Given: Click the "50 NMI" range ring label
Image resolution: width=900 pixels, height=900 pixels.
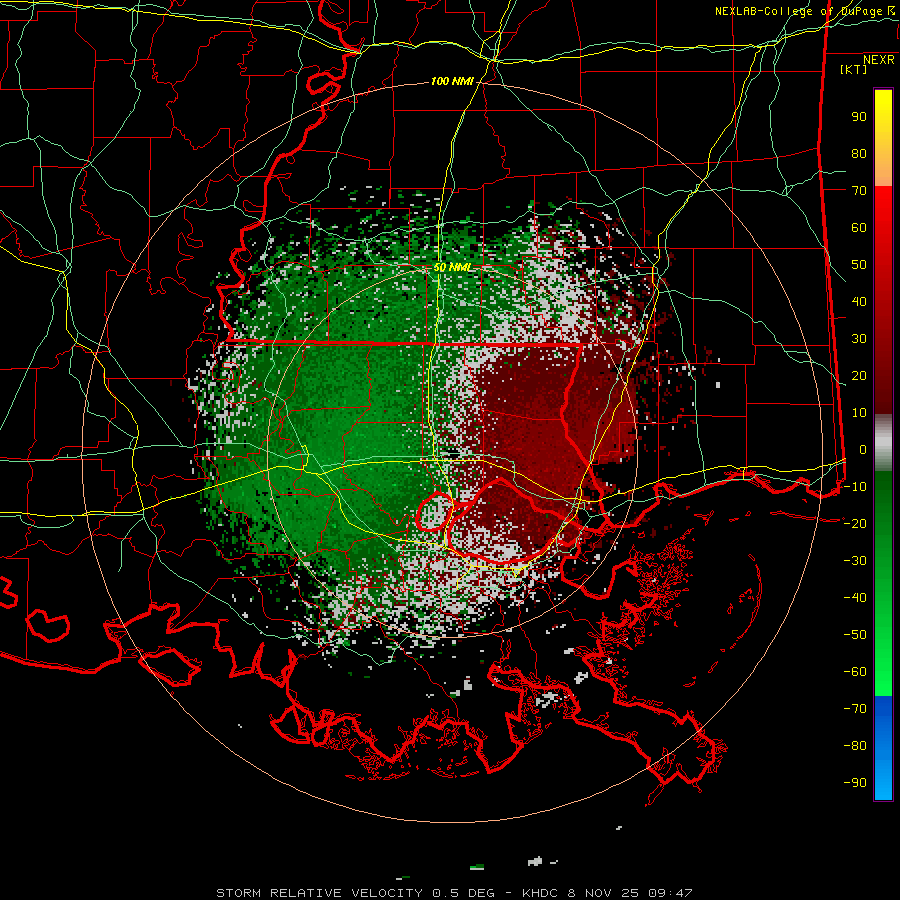Looking at the screenshot, I should coord(452,267).
